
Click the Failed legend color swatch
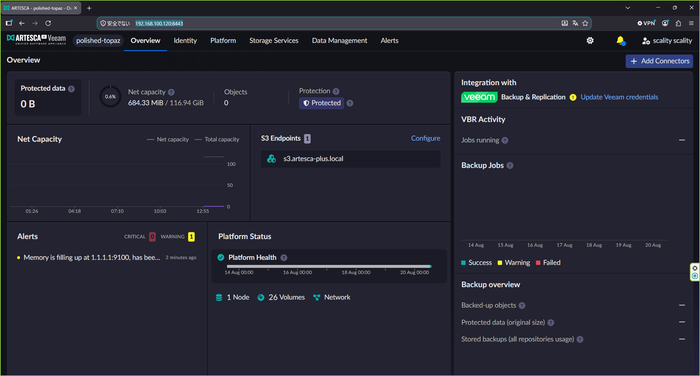point(538,263)
